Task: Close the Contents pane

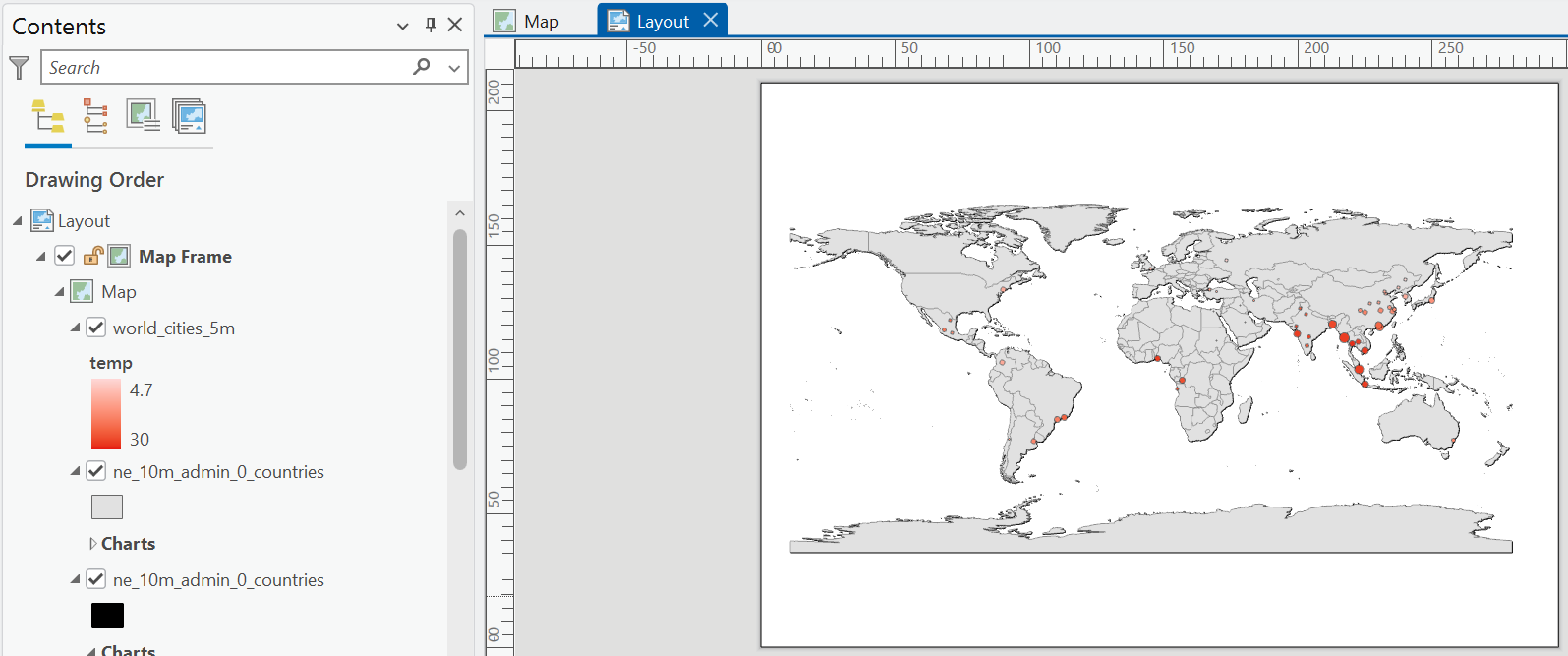Action: 455,26
